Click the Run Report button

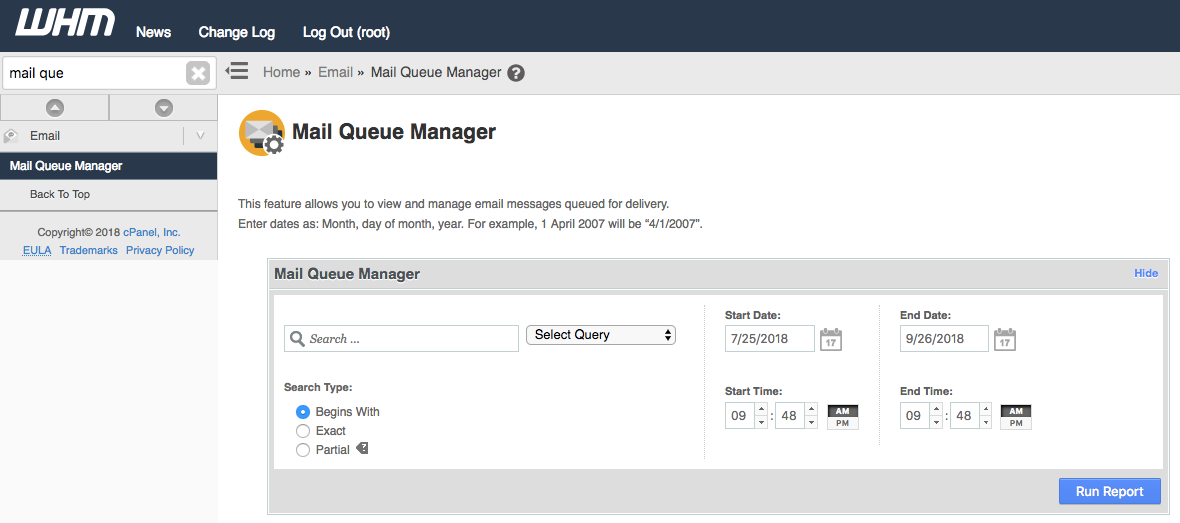(x=1109, y=491)
